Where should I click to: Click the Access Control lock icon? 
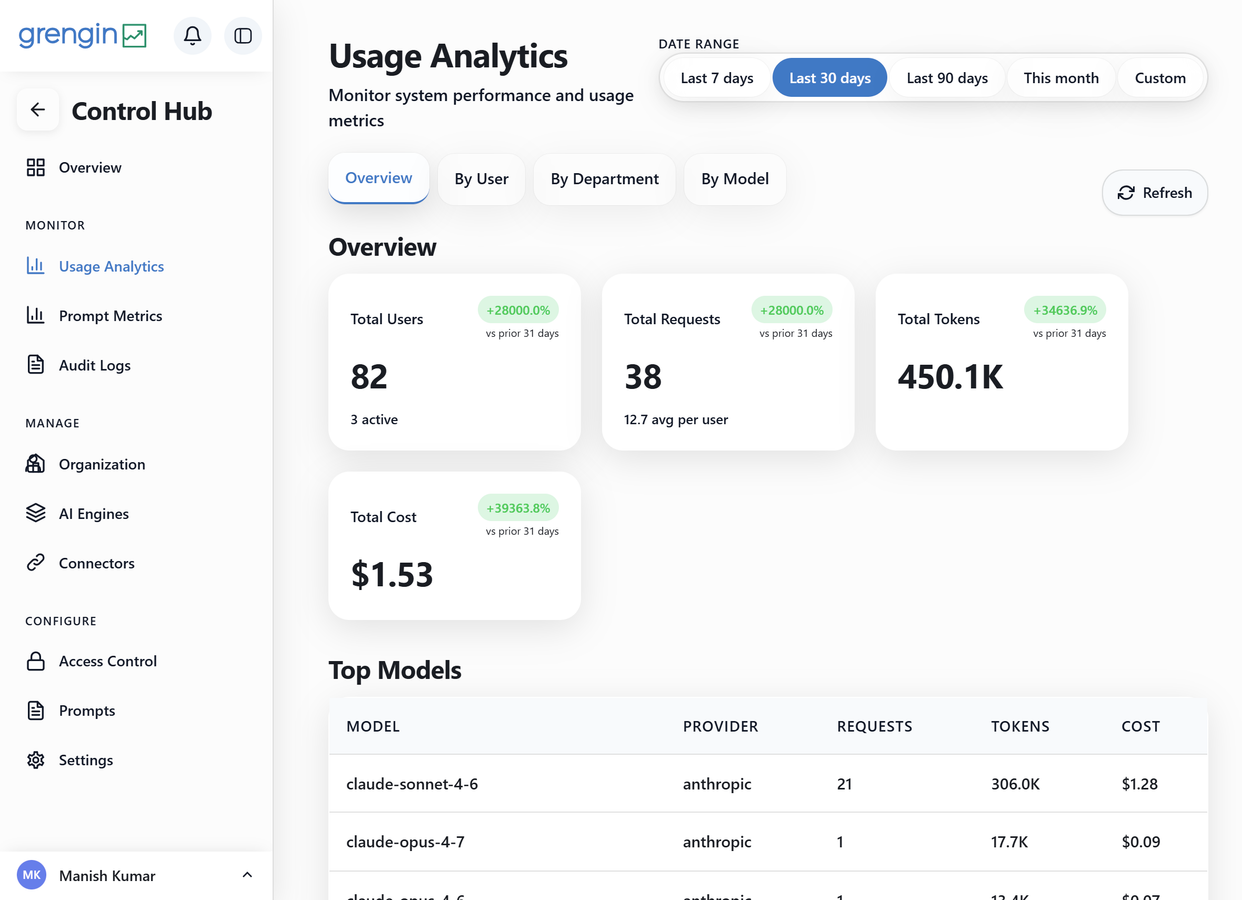(36, 661)
